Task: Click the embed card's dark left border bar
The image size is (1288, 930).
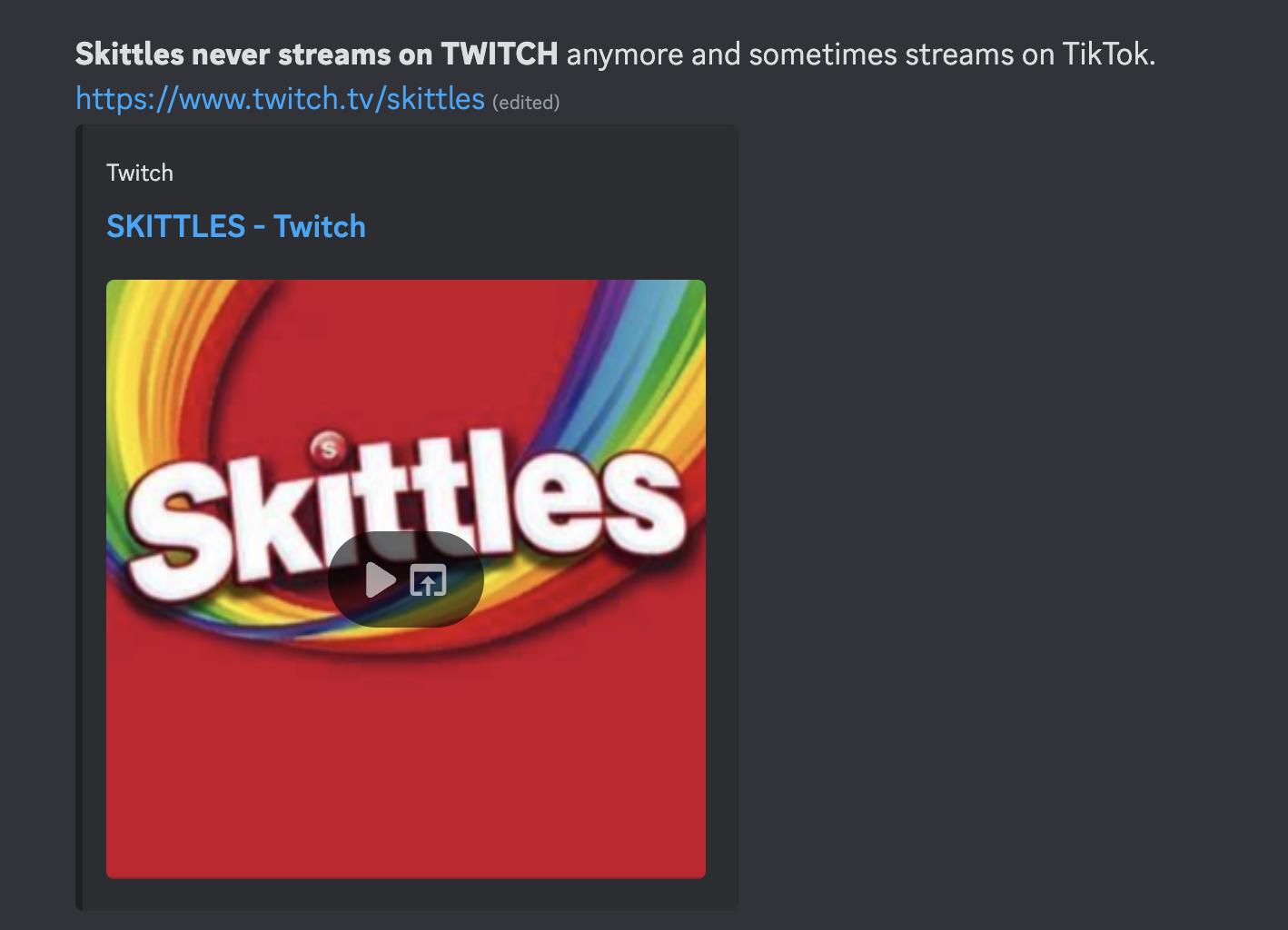Action: (x=79, y=518)
